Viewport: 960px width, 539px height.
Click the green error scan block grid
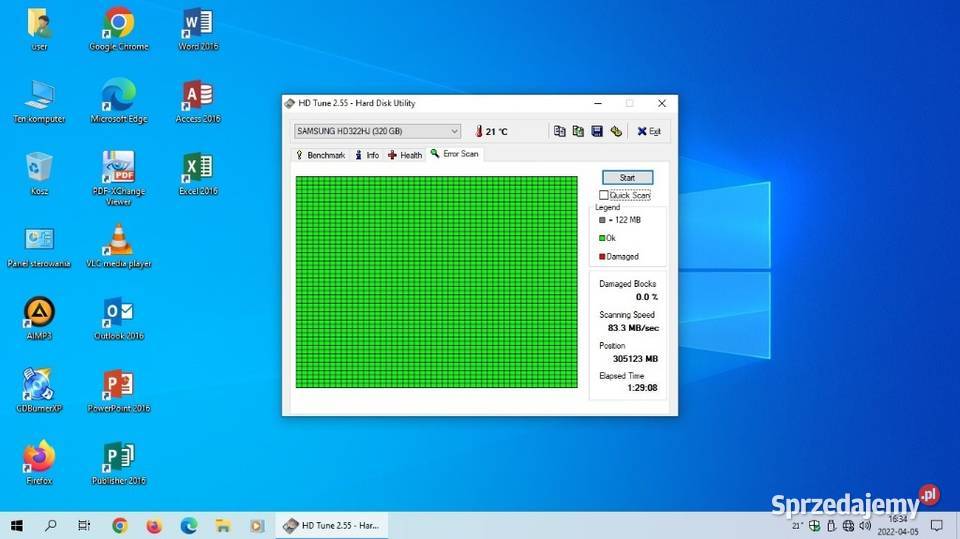437,282
